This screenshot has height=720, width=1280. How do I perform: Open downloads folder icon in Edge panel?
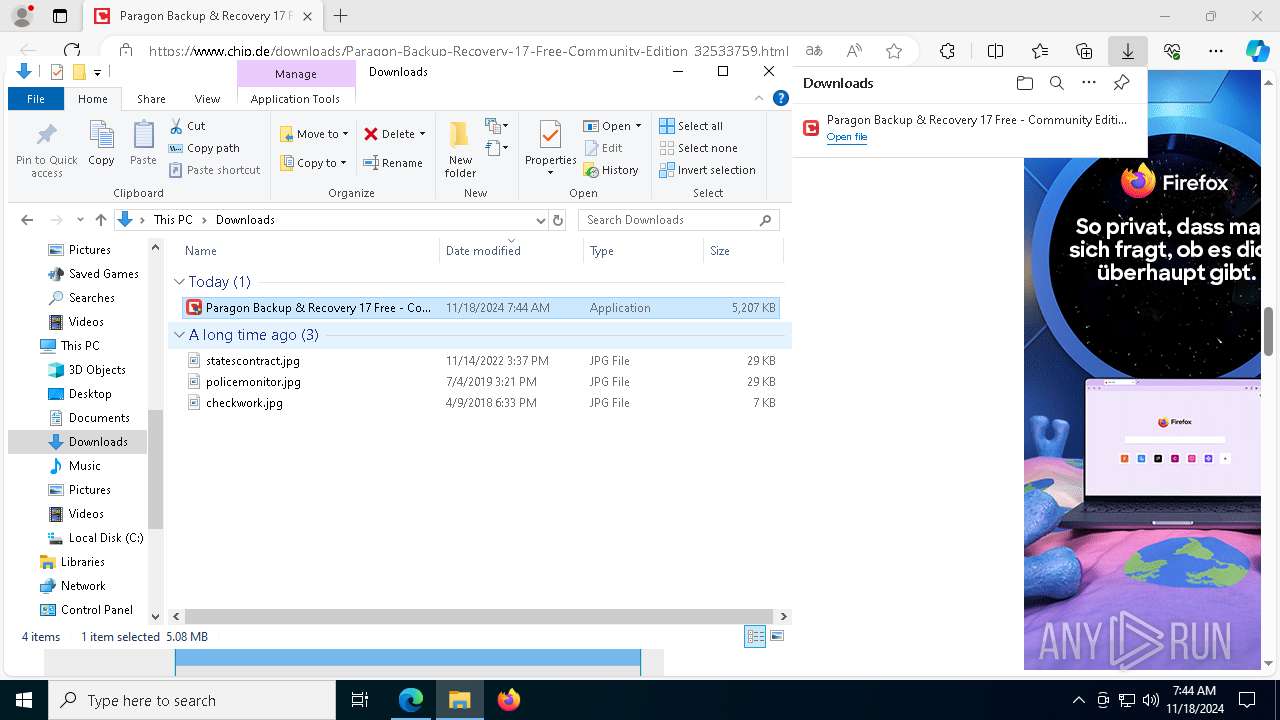[x=1024, y=83]
